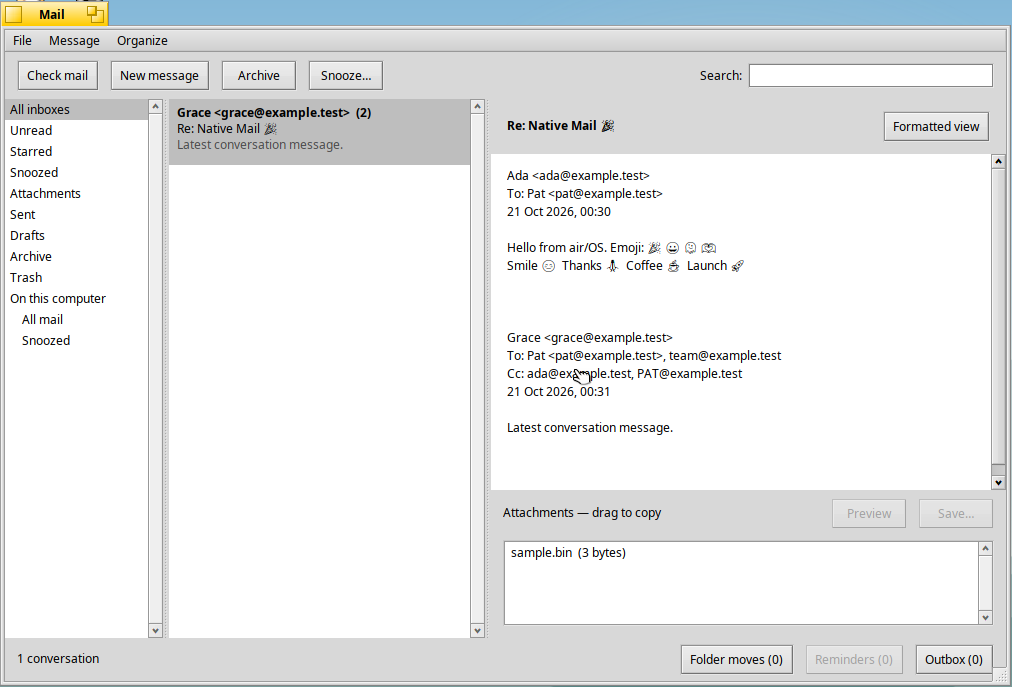This screenshot has height=687, width=1012.
Task: Click the "1 conversation" status text
Action: click(58, 659)
